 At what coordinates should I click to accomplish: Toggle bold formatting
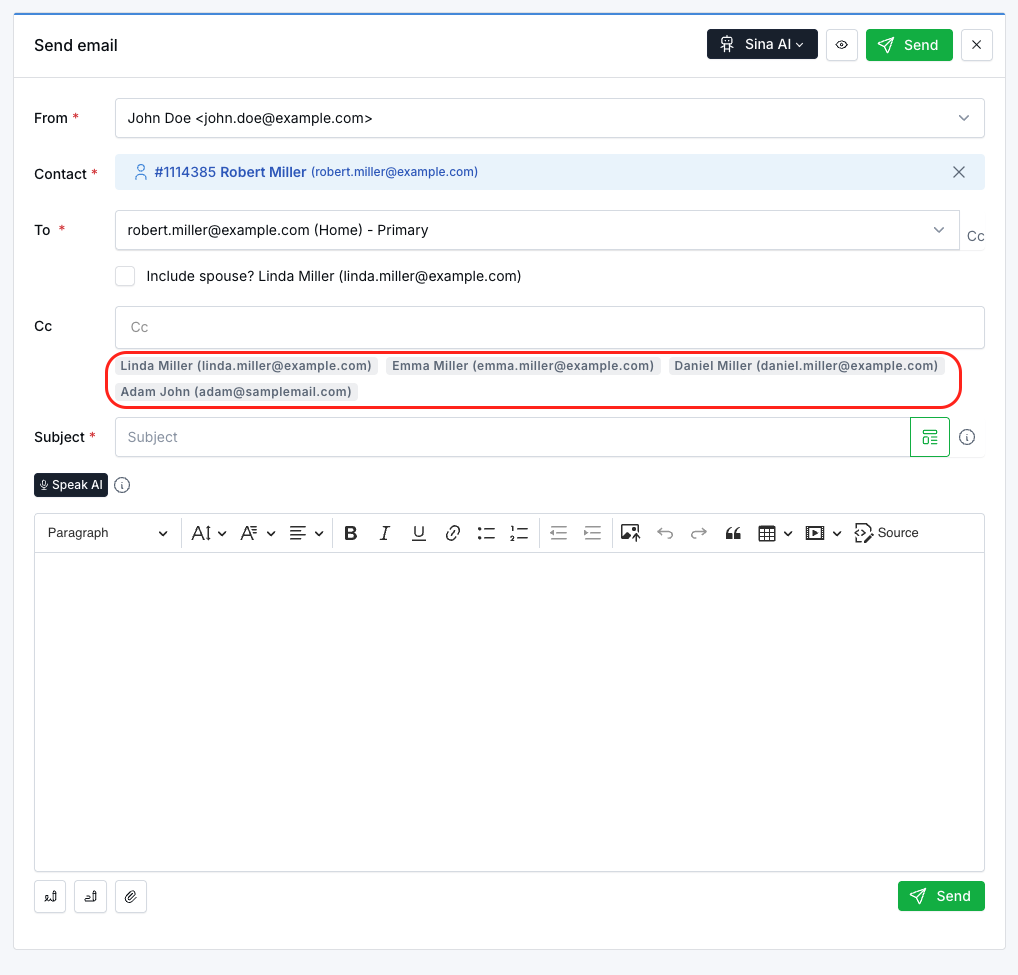(351, 533)
